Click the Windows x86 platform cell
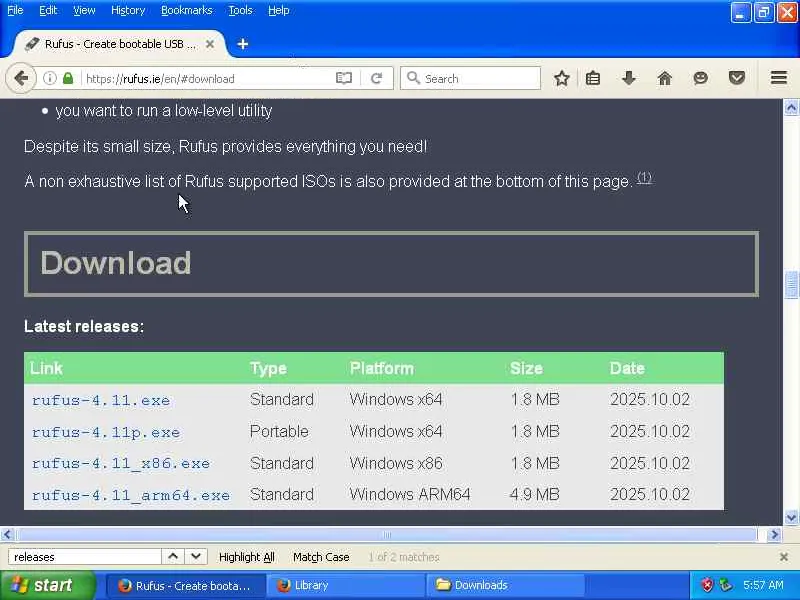800x600 pixels. point(396,463)
